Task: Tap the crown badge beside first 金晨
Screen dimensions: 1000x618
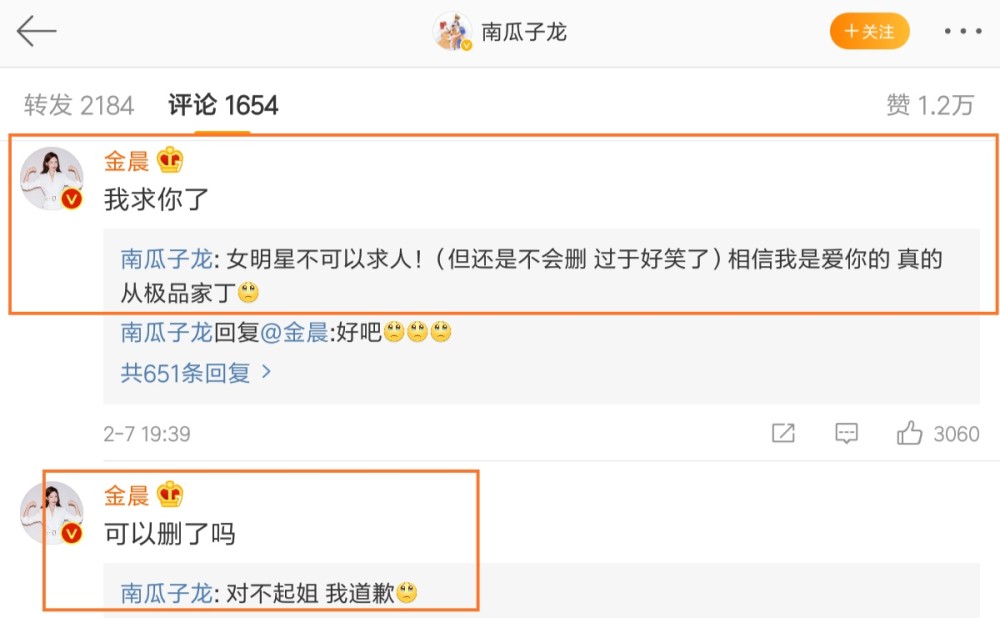Action: tap(170, 160)
